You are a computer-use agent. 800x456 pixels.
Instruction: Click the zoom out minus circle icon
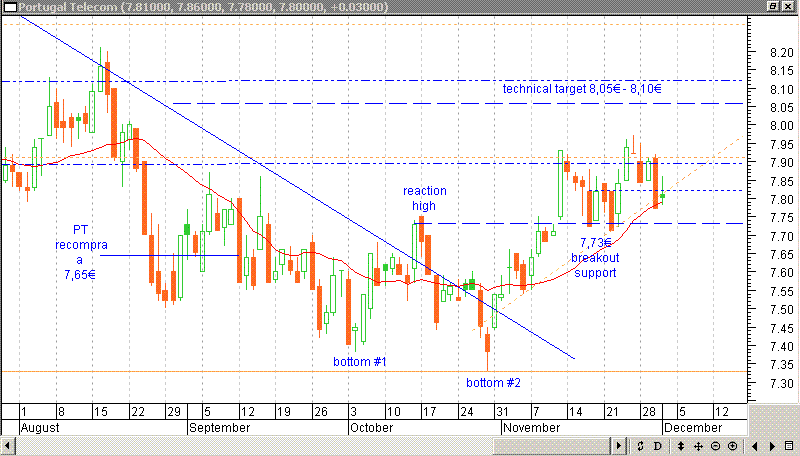point(715,446)
